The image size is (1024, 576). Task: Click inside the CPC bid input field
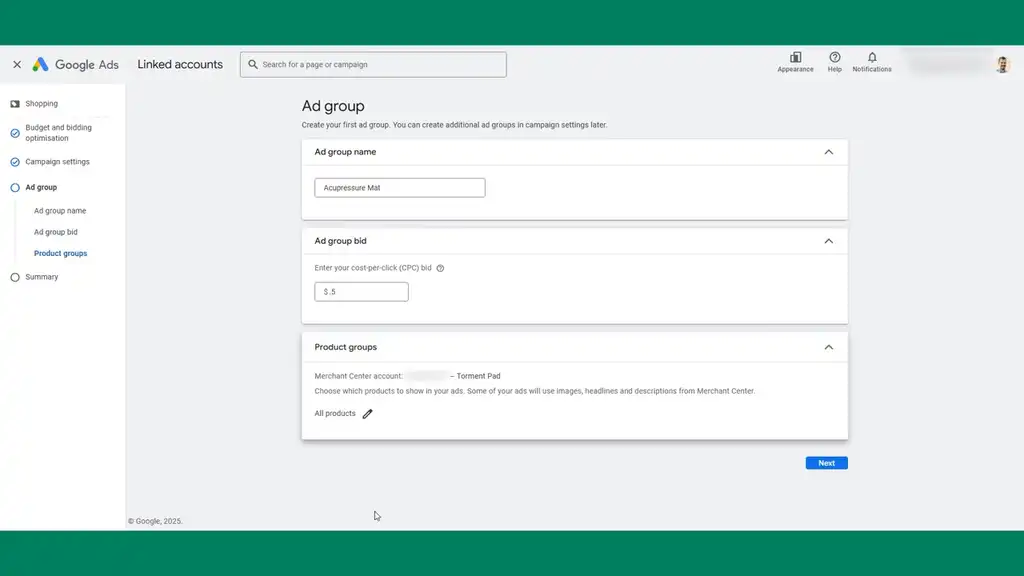(x=361, y=291)
